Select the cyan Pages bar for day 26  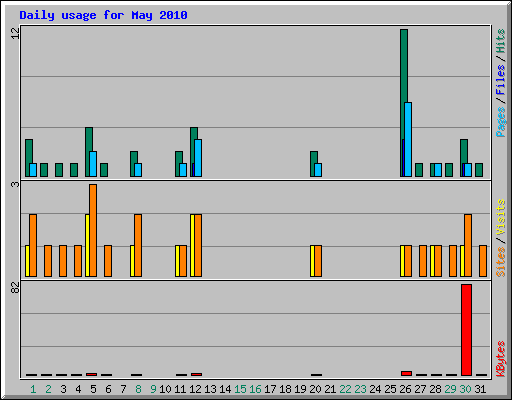408,139
